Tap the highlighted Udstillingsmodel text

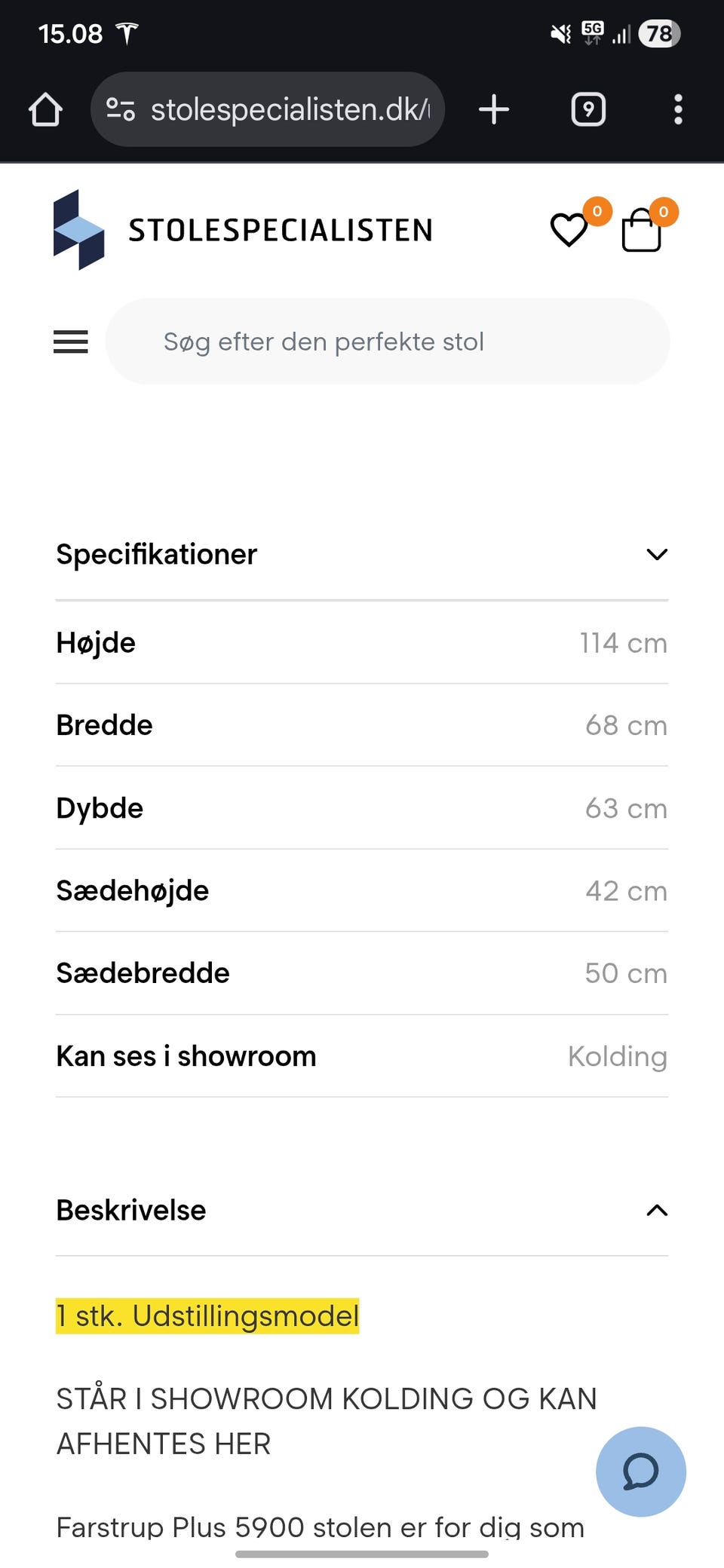[x=207, y=1316]
